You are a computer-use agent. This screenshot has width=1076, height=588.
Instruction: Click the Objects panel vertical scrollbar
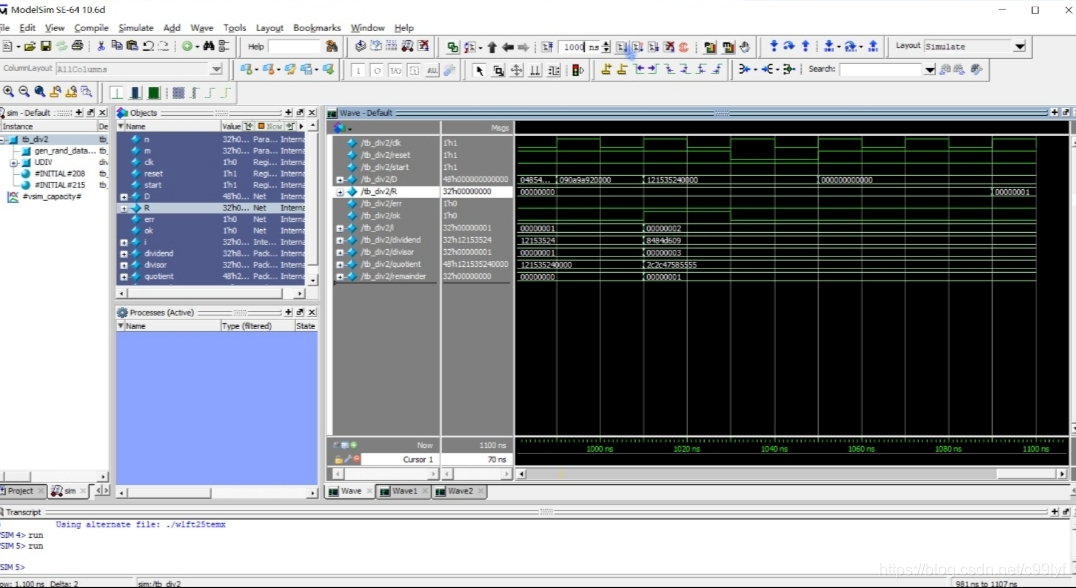tap(313, 203)
